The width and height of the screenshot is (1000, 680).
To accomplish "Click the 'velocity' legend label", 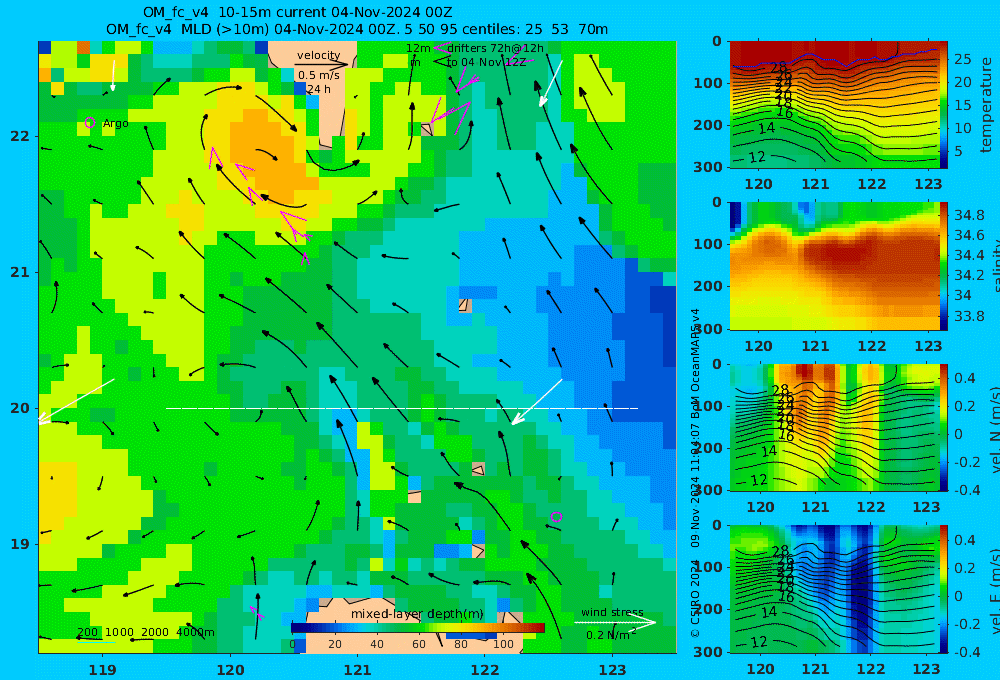I will 318,55.
